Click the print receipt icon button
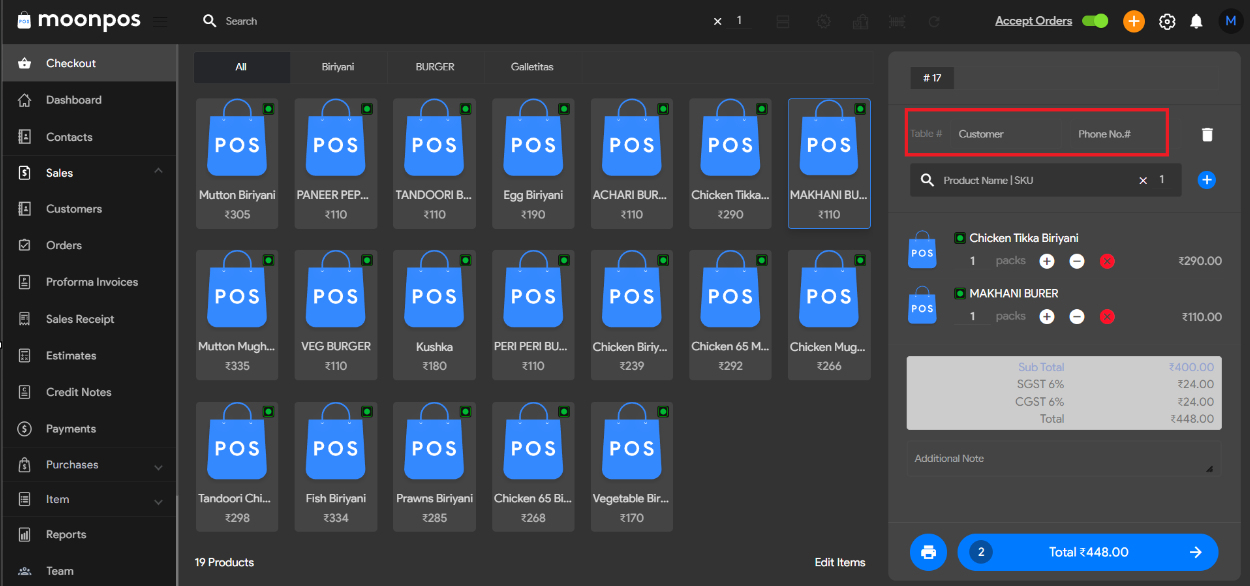Image resolution: width=1250 pixels, height=586 pixels. pos(928,552)
